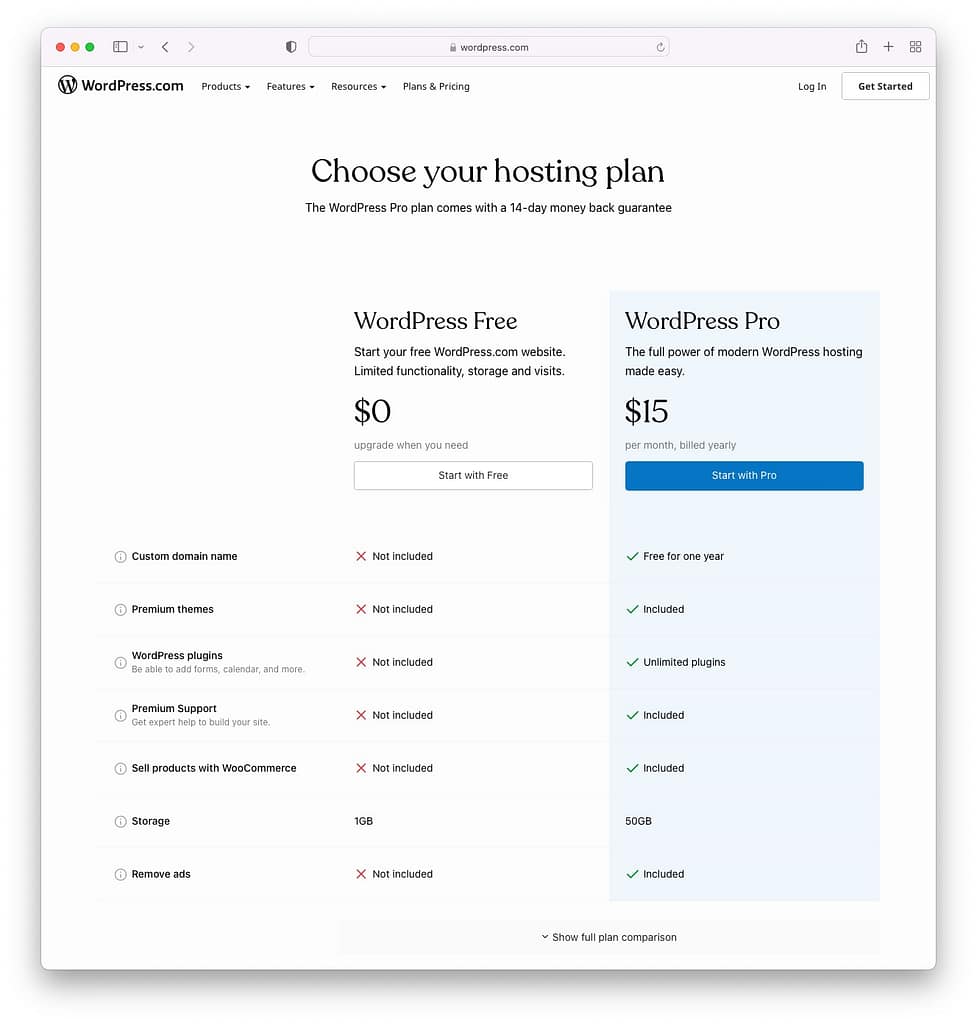Expand the Resources menu
The width and height of the screenshot is (977, 1024).
[x=358, y=86]
